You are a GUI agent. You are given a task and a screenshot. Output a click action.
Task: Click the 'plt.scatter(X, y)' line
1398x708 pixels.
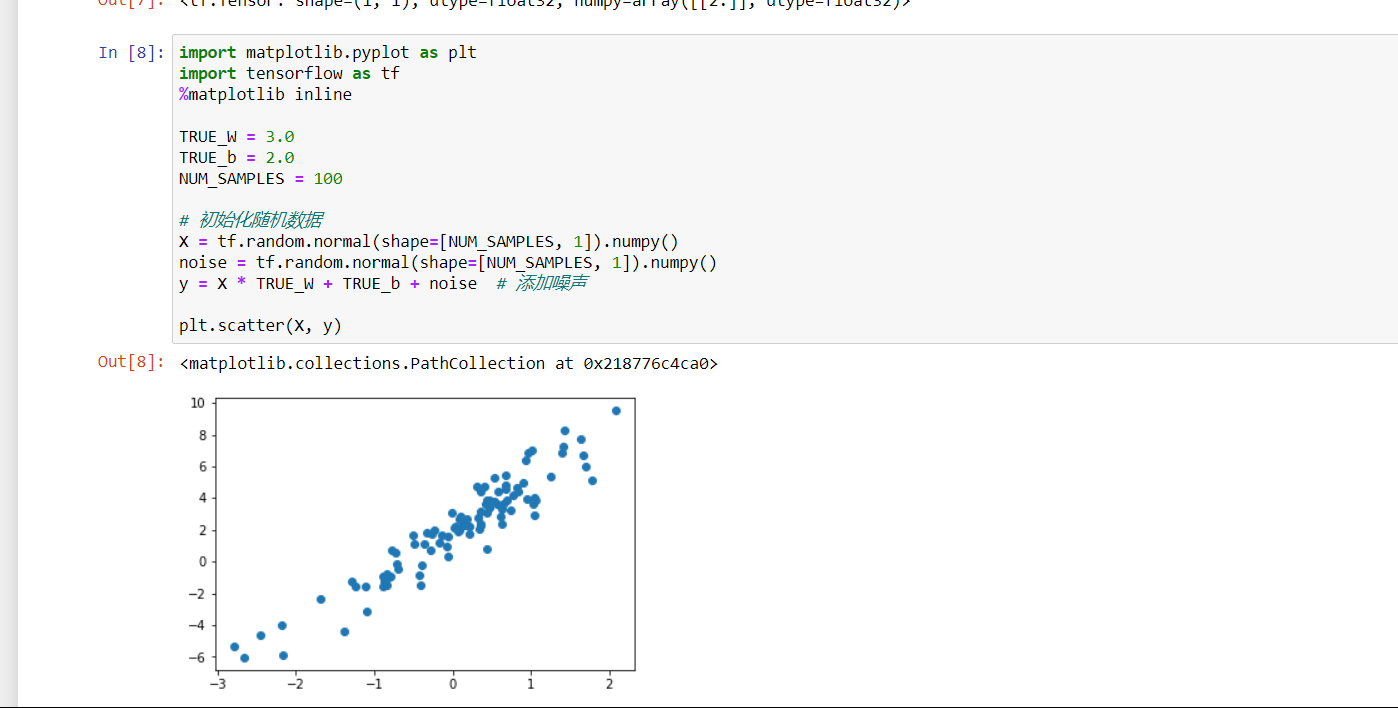(x=261, y=325)
